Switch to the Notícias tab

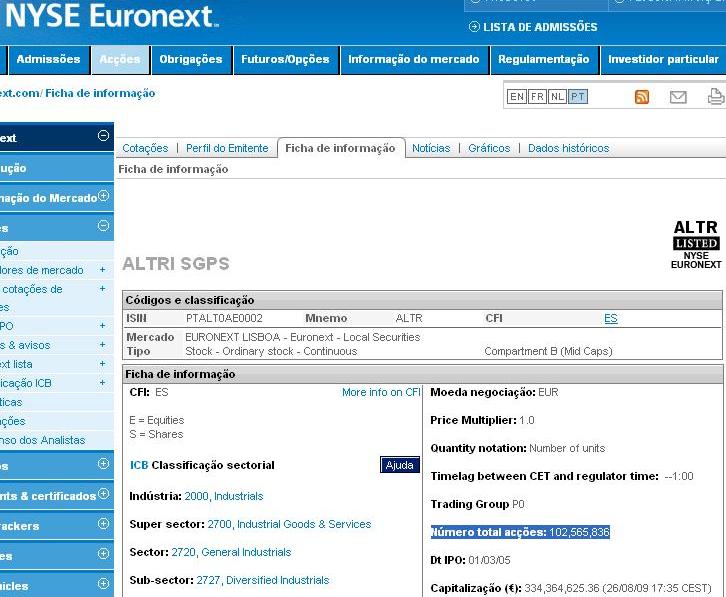pyautogui.click(x=431, y=148)
